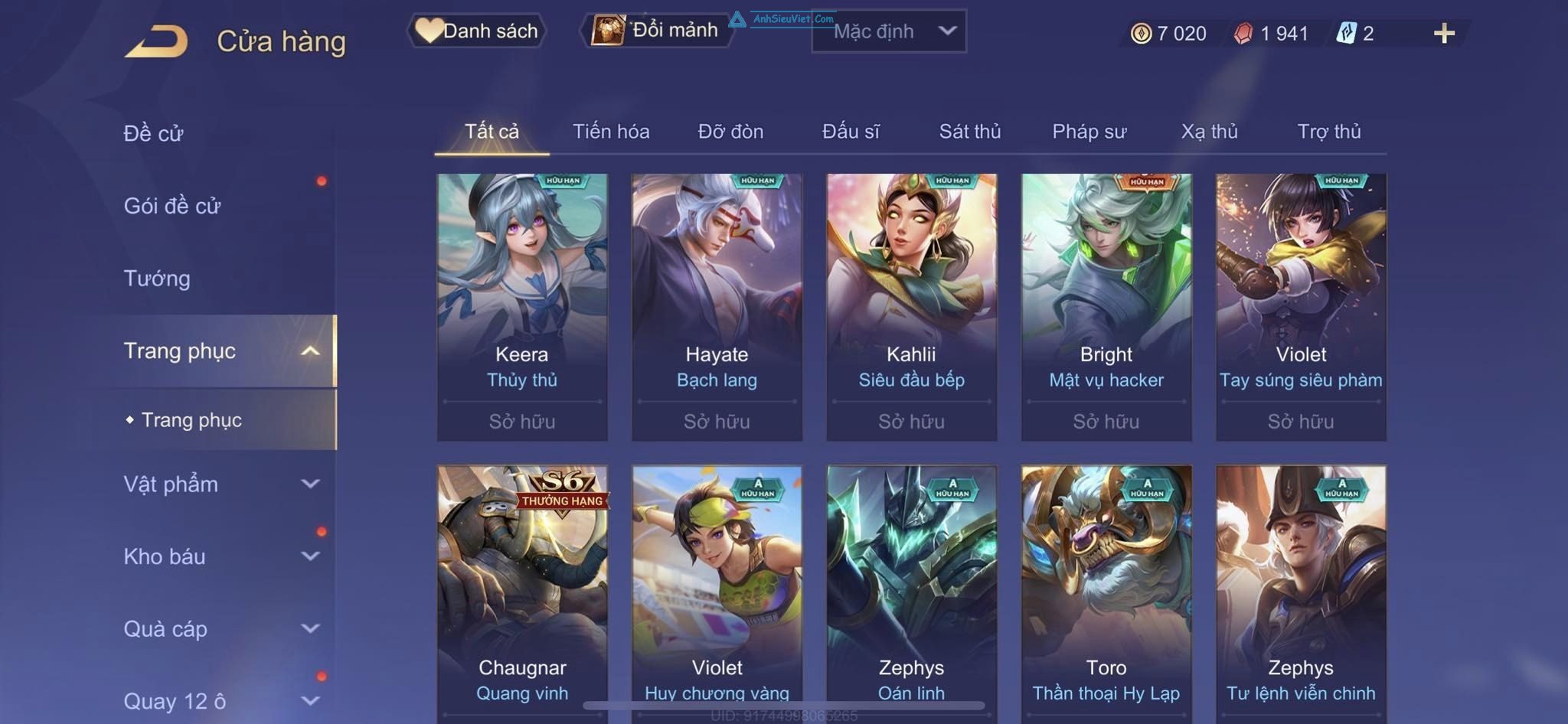
Task: Tap the red ruby currency icon
Action: pos(1243,33)
